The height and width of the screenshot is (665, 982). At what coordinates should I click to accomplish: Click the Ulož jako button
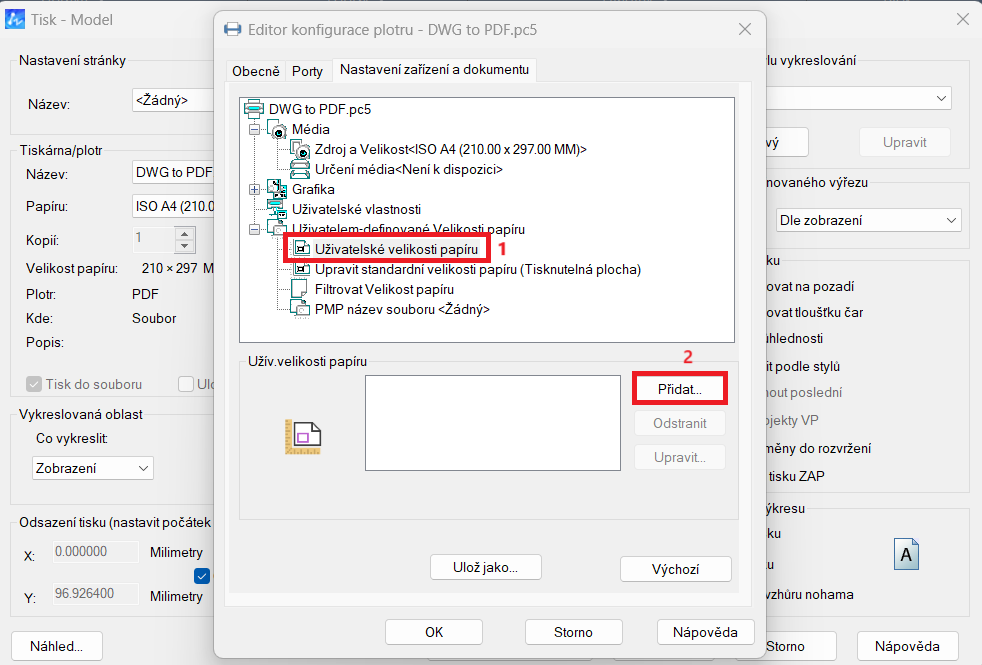(486, 567)
